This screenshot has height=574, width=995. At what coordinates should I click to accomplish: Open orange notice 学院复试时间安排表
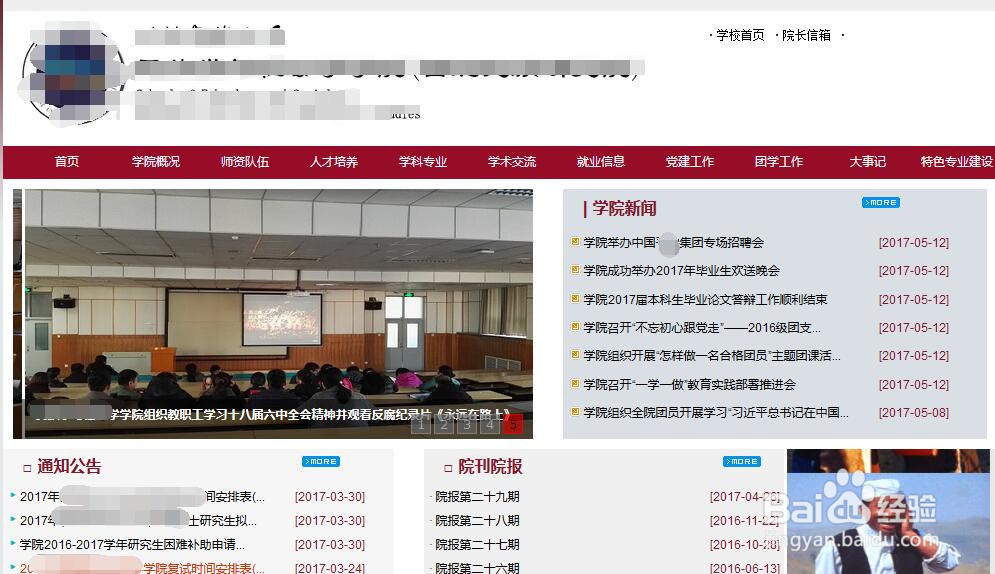(142, 568)
